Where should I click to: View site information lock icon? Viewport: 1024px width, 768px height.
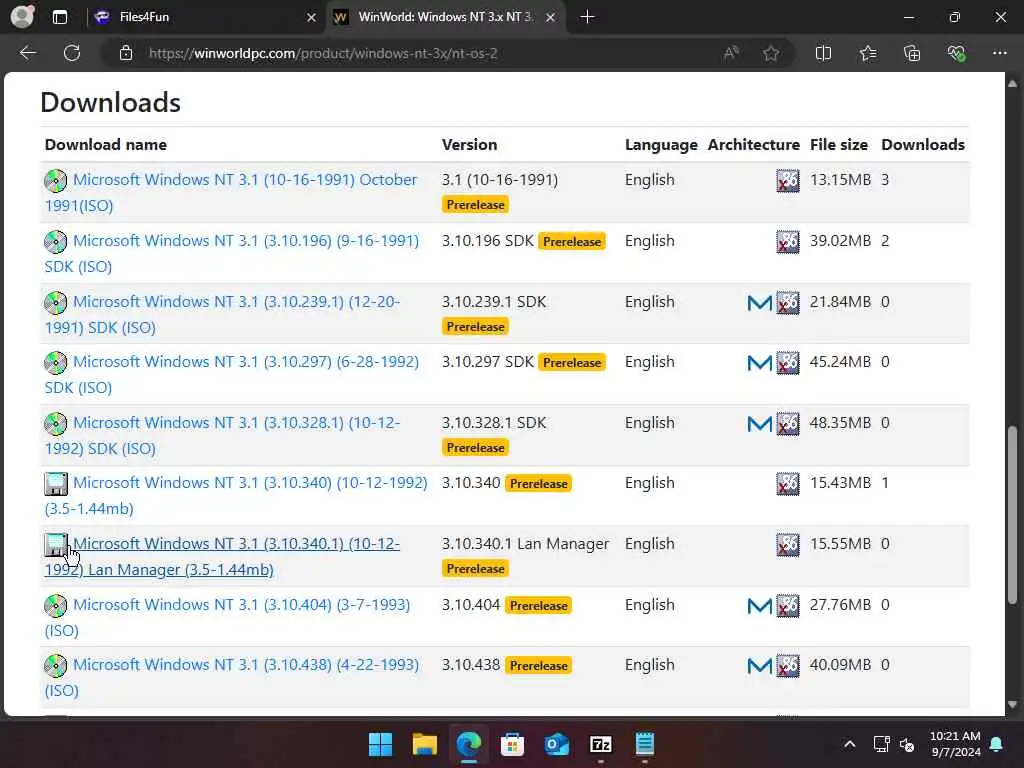(126, 53)
